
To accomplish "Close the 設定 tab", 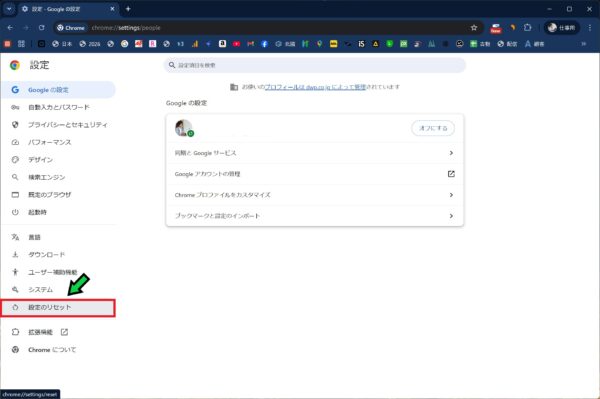I will (x=112, y=8).
